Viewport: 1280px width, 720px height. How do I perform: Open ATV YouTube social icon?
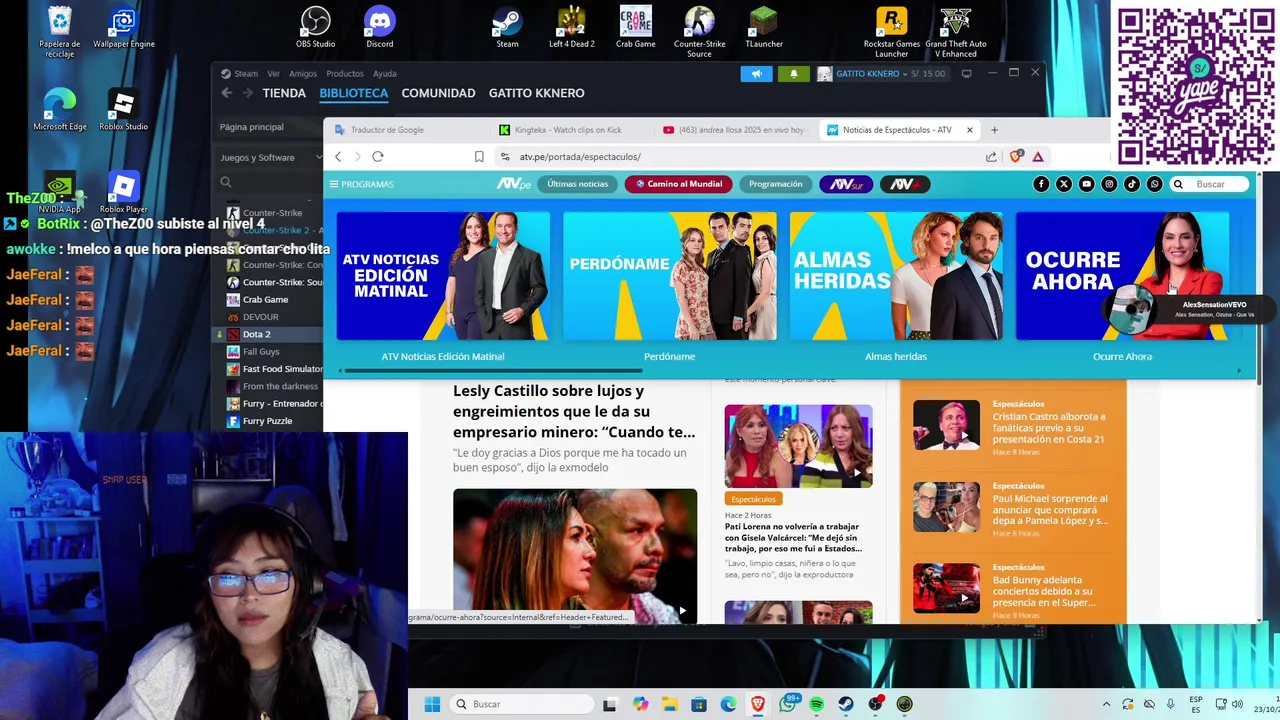[x=1087, y=184]
